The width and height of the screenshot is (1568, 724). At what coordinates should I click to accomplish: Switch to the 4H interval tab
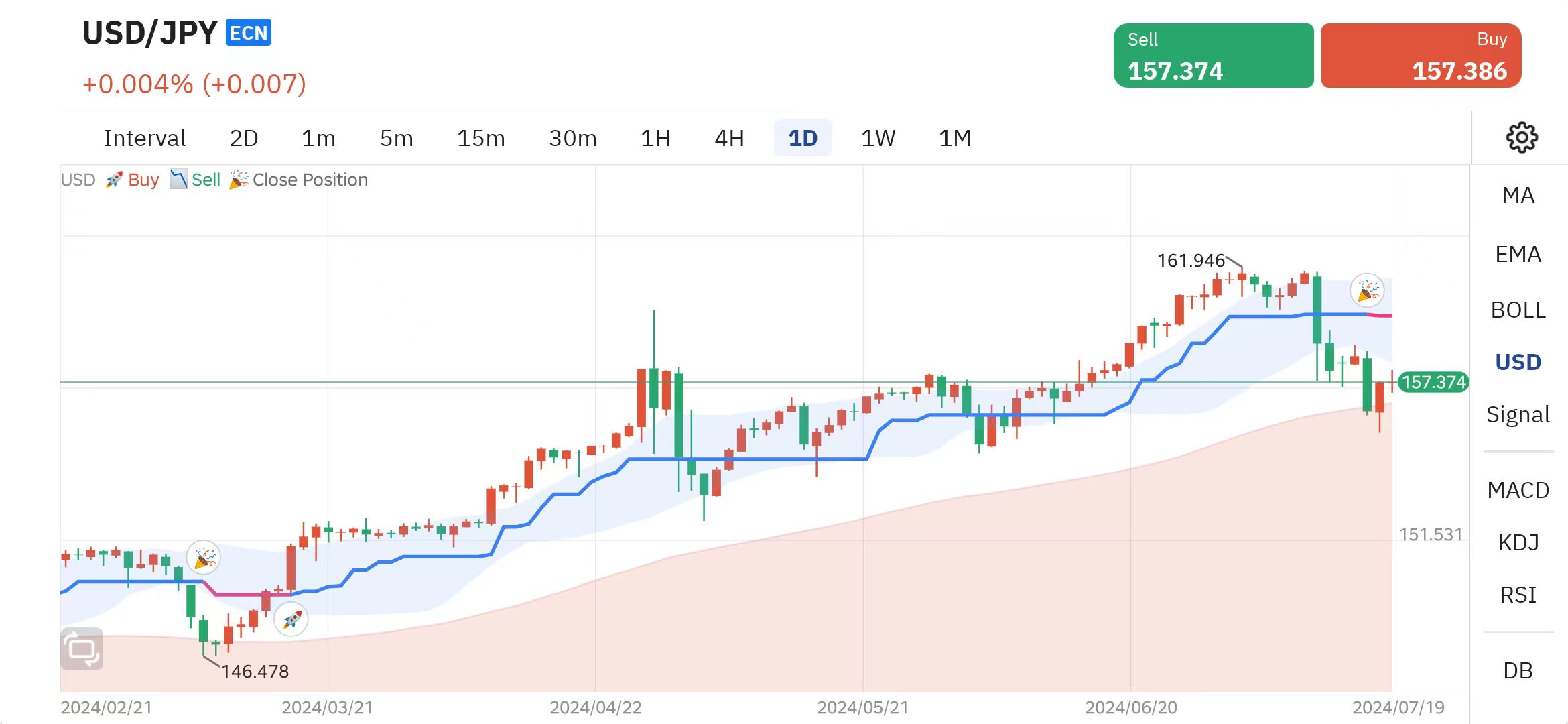[729, 138]
